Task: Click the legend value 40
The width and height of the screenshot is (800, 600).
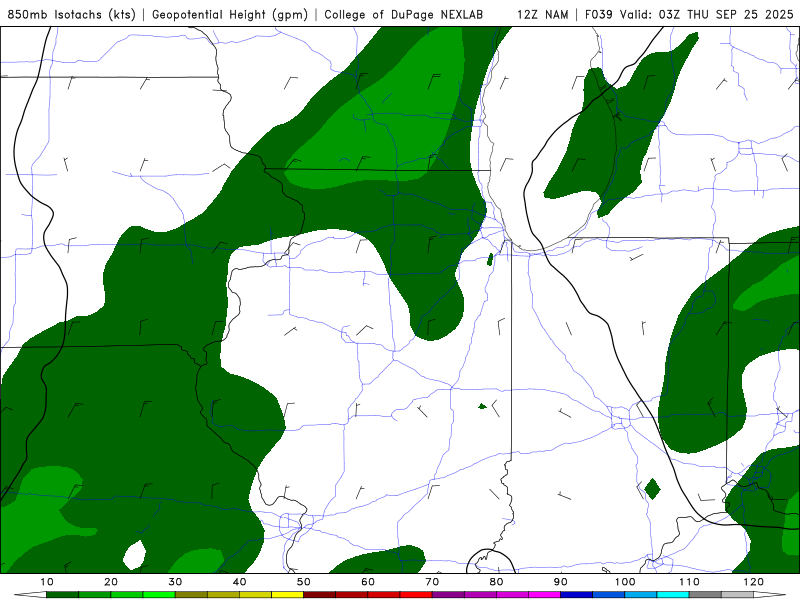Action: coord(239,582)
